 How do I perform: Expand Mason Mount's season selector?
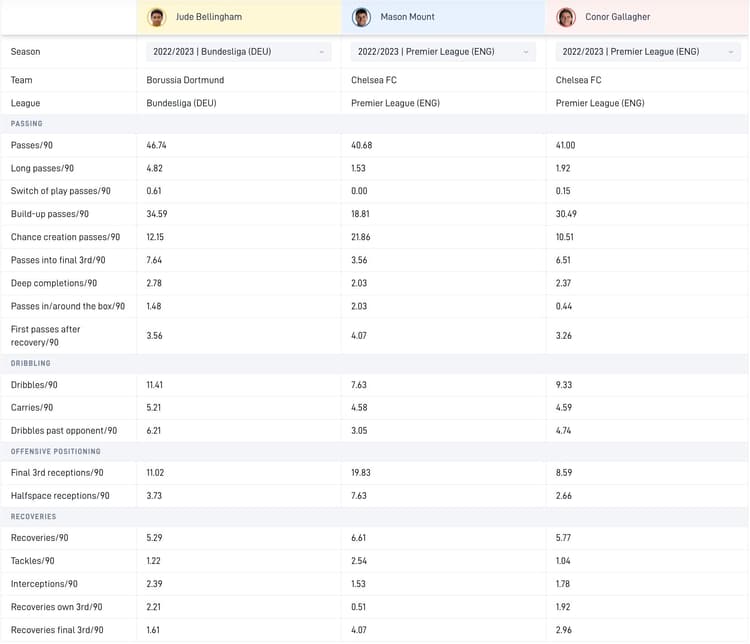(x=443, y=52)
